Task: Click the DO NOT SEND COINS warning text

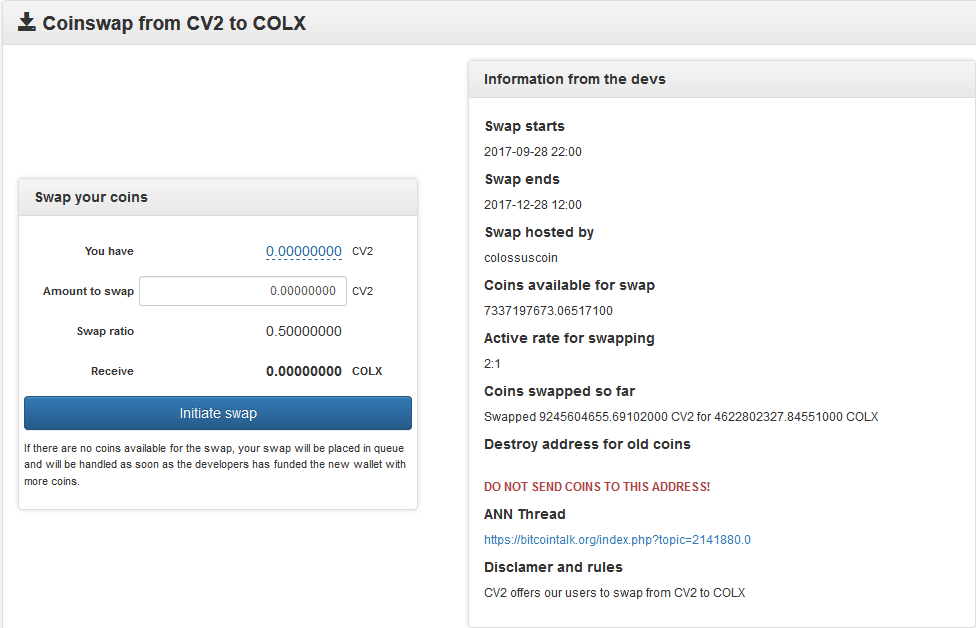Action: point(597,487)
